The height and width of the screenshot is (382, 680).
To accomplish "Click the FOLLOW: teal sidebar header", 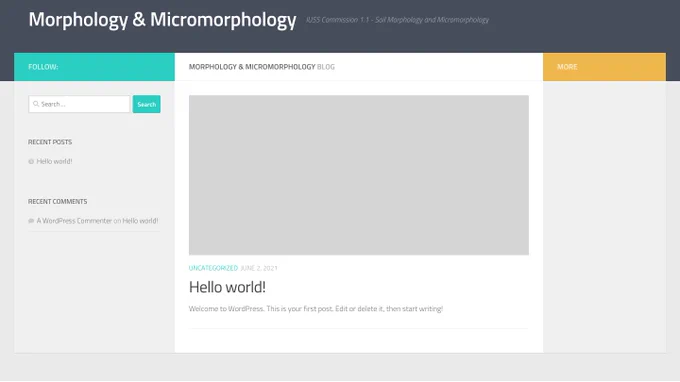I will (95, 67).
